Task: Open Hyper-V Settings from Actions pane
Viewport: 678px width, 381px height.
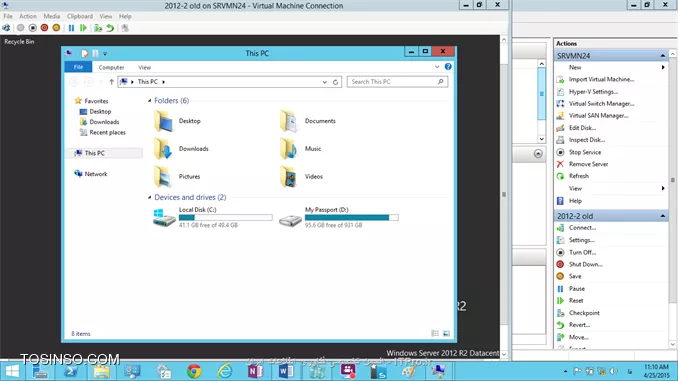Action: [x=593, y=92]
